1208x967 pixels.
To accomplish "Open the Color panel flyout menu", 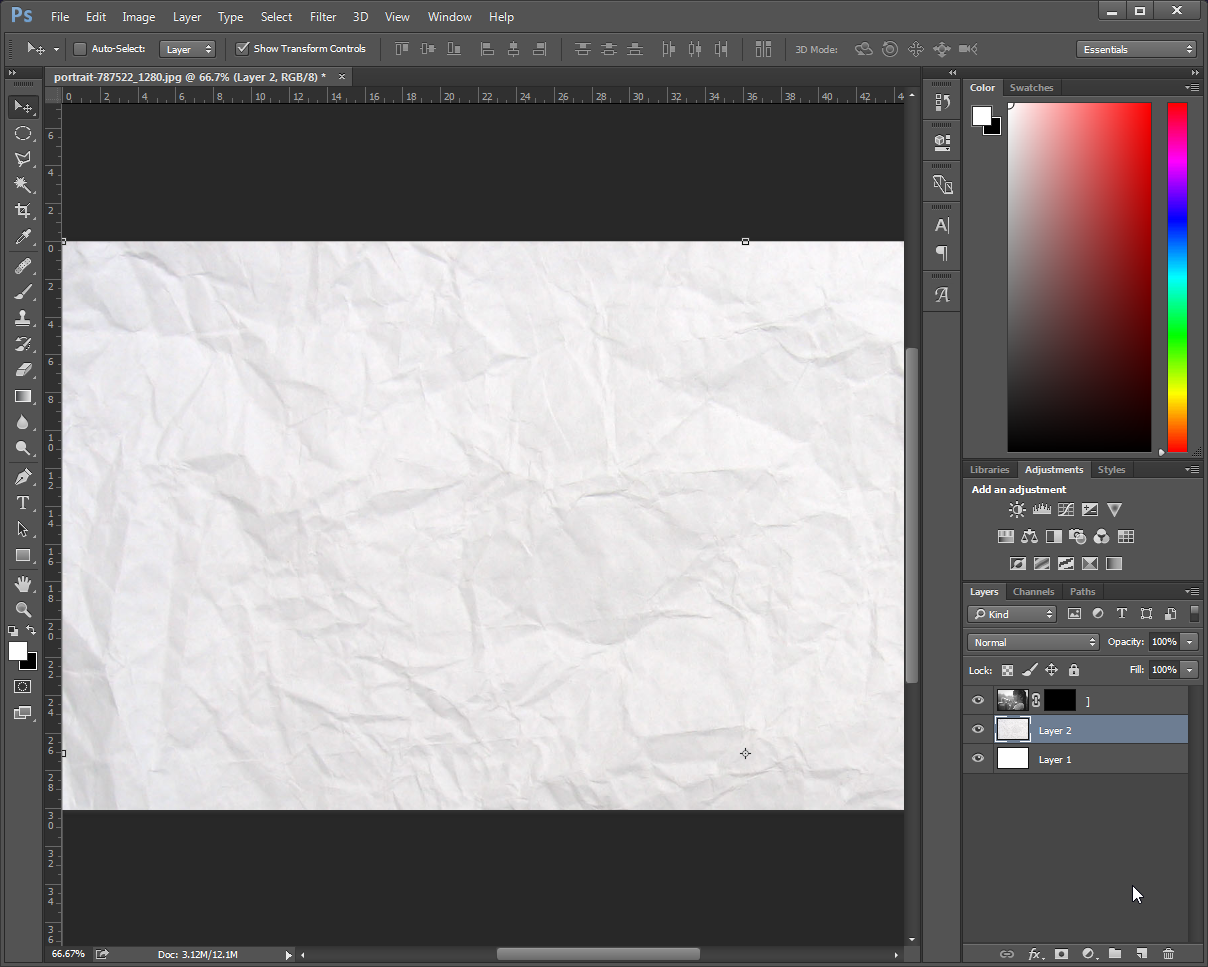I will coord(1192,87).
